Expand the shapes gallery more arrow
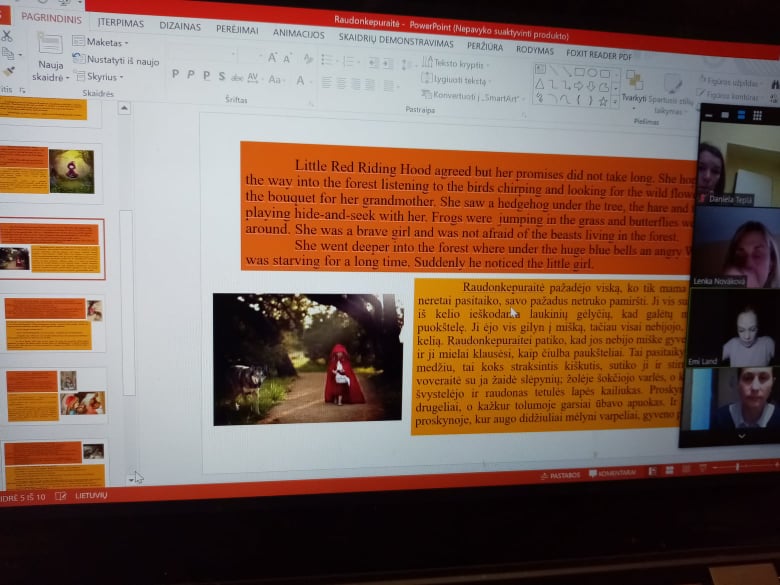The height and width of the screenshot is (585, 780). pos(615,102)
